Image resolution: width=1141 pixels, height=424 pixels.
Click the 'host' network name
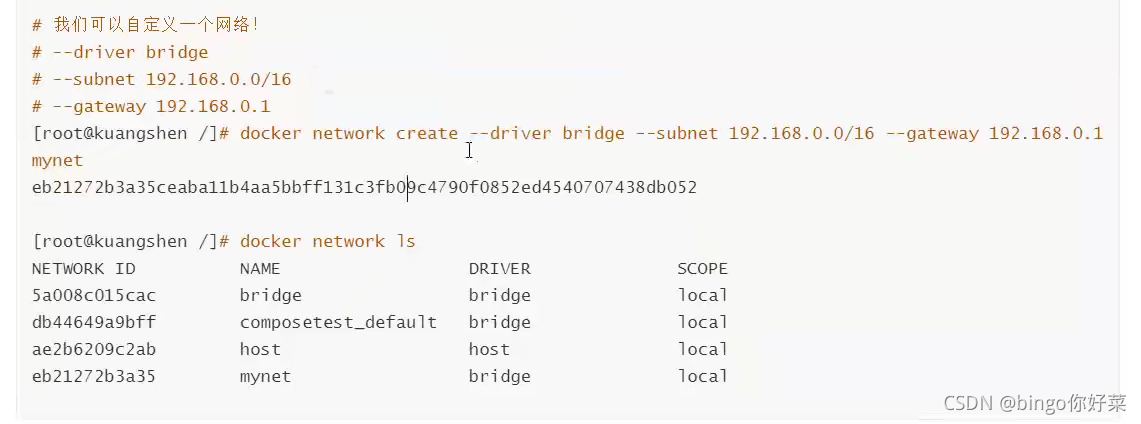[261, 349]
